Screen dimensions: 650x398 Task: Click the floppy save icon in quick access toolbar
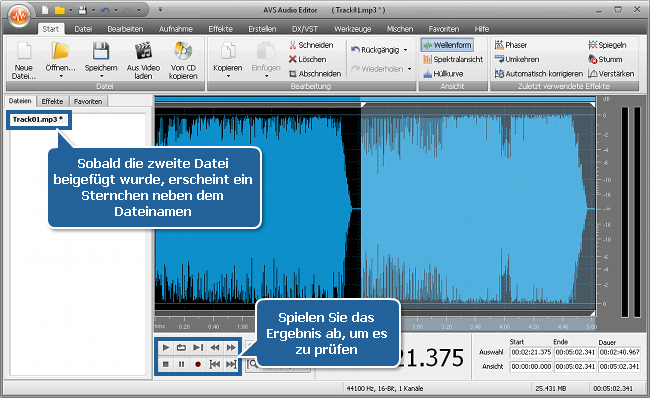pyautogui.click(x=82, y=10)
